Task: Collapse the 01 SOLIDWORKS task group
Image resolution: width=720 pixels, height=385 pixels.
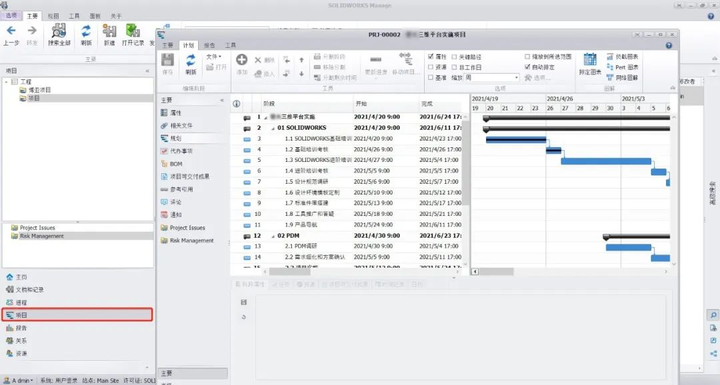Action: coord(273,128)
